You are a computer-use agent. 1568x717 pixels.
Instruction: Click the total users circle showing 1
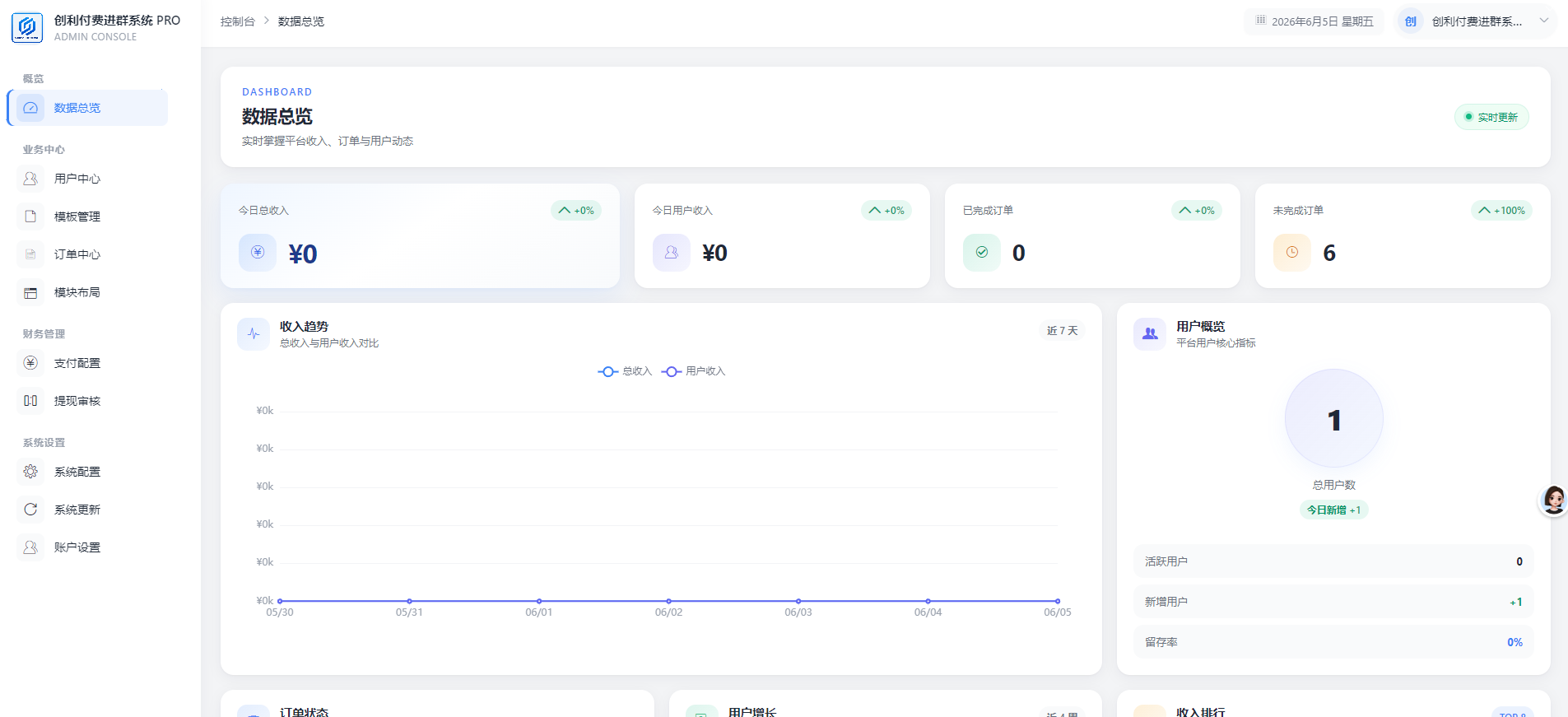(1334, 418)
